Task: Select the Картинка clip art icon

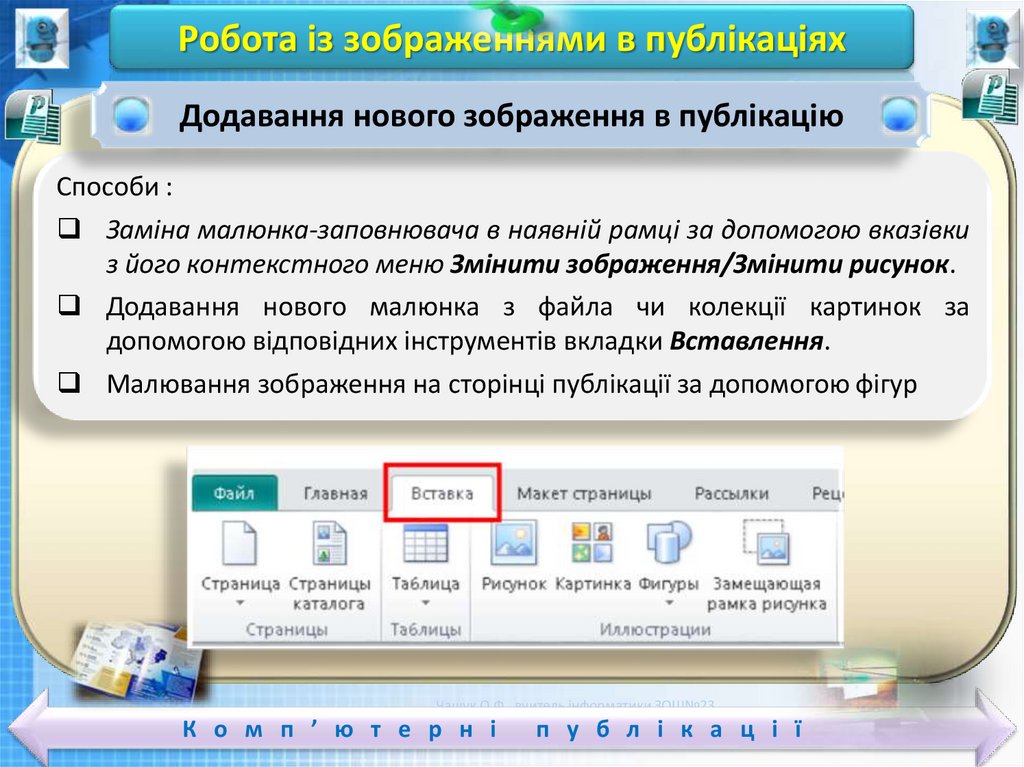Action: [592, 545]
